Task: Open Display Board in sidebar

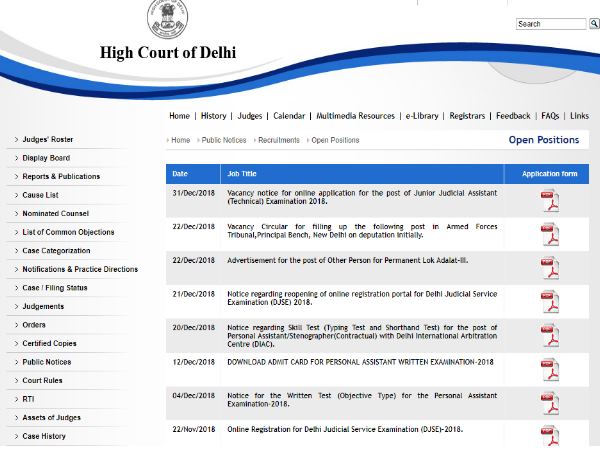Action: click(x=46, y=158)
